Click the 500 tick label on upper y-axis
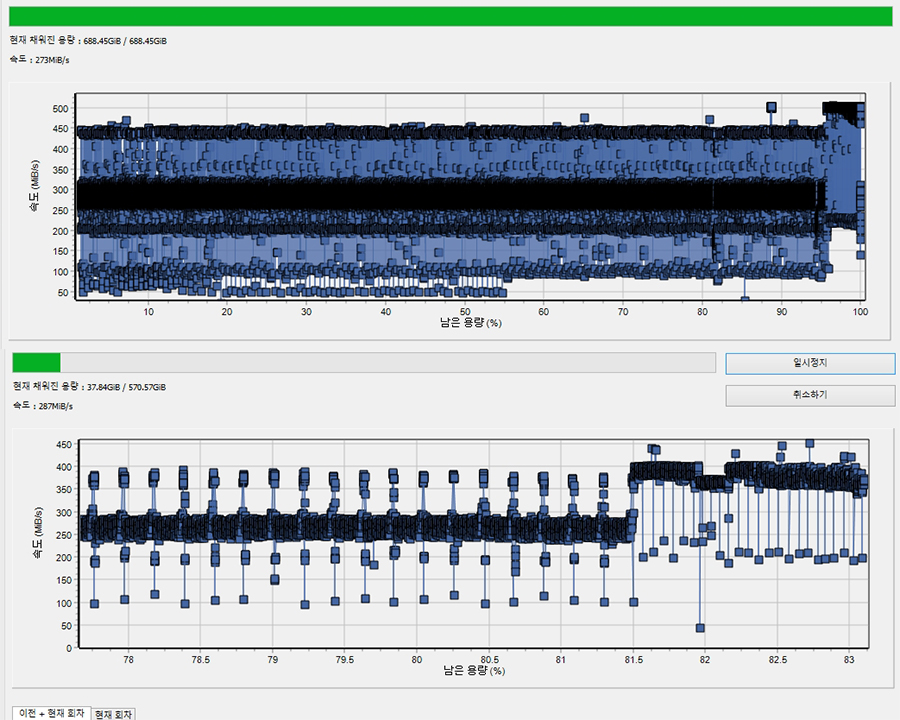 (60, 108)
